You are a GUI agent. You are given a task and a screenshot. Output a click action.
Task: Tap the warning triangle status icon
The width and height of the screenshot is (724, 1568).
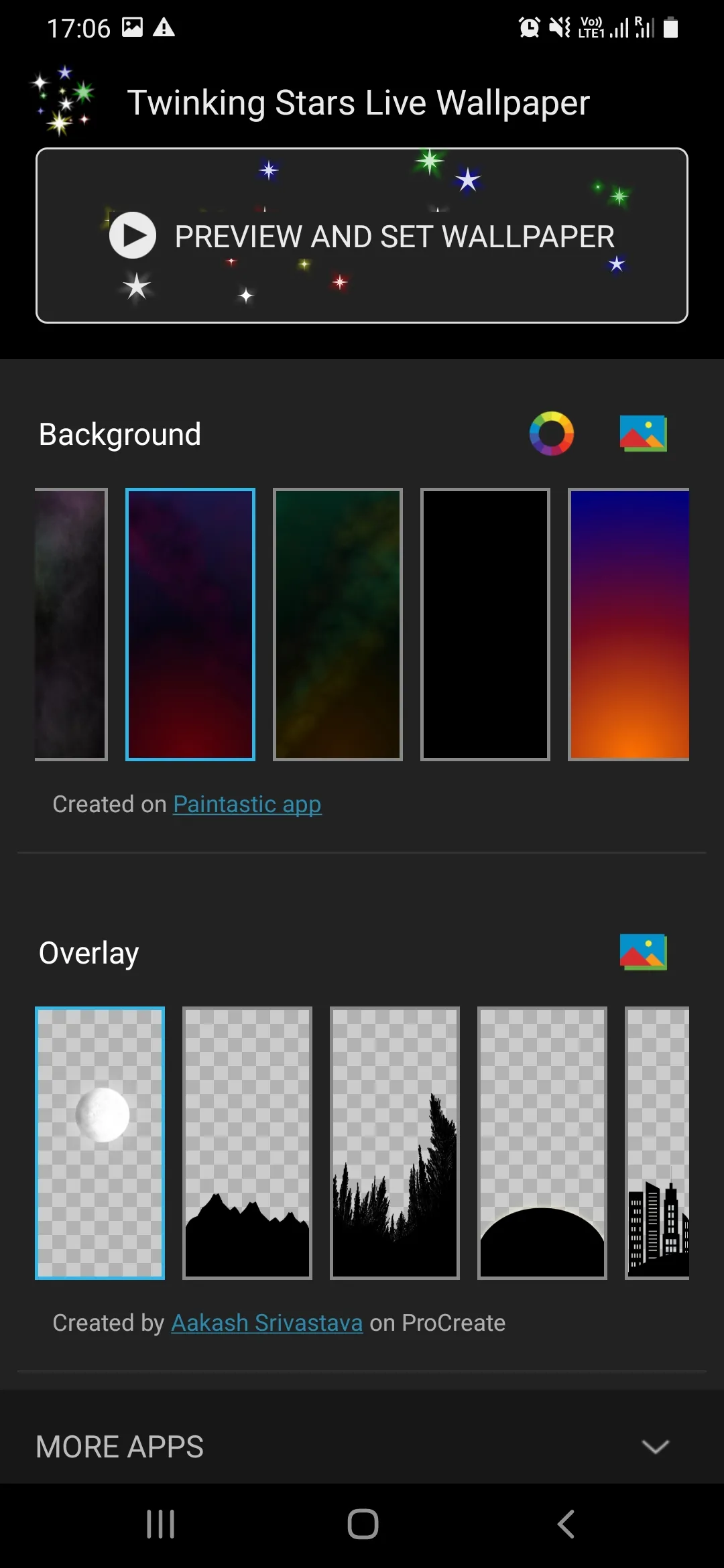[x=164, y=27]
